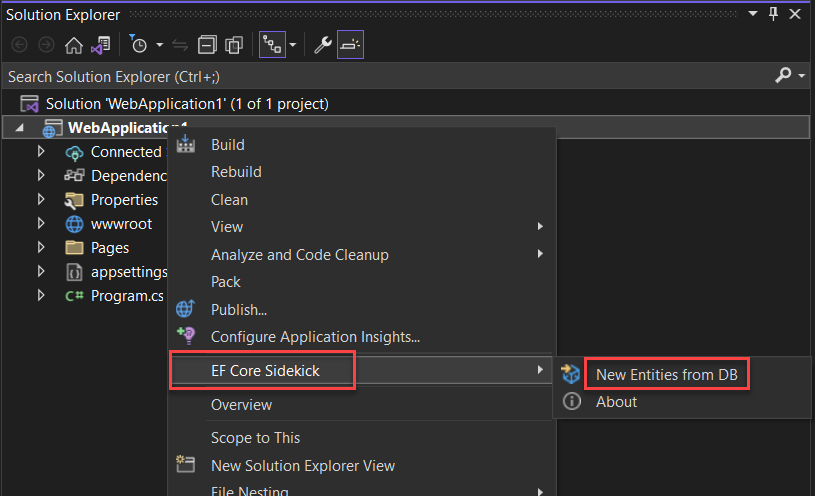Expand the appsettings file node
This screenshot has width=815, height=496.
pos(41,271)
